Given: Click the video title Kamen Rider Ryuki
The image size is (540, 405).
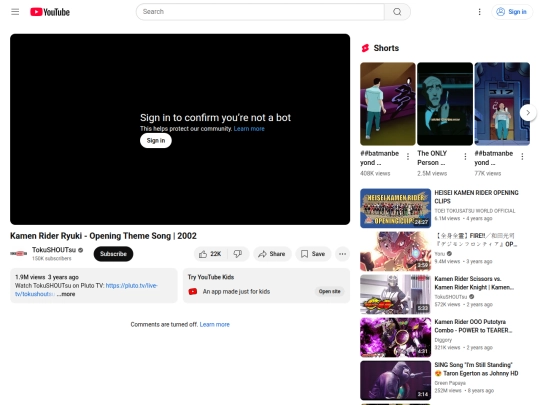Looking at the screenshot, I should 103,236.
